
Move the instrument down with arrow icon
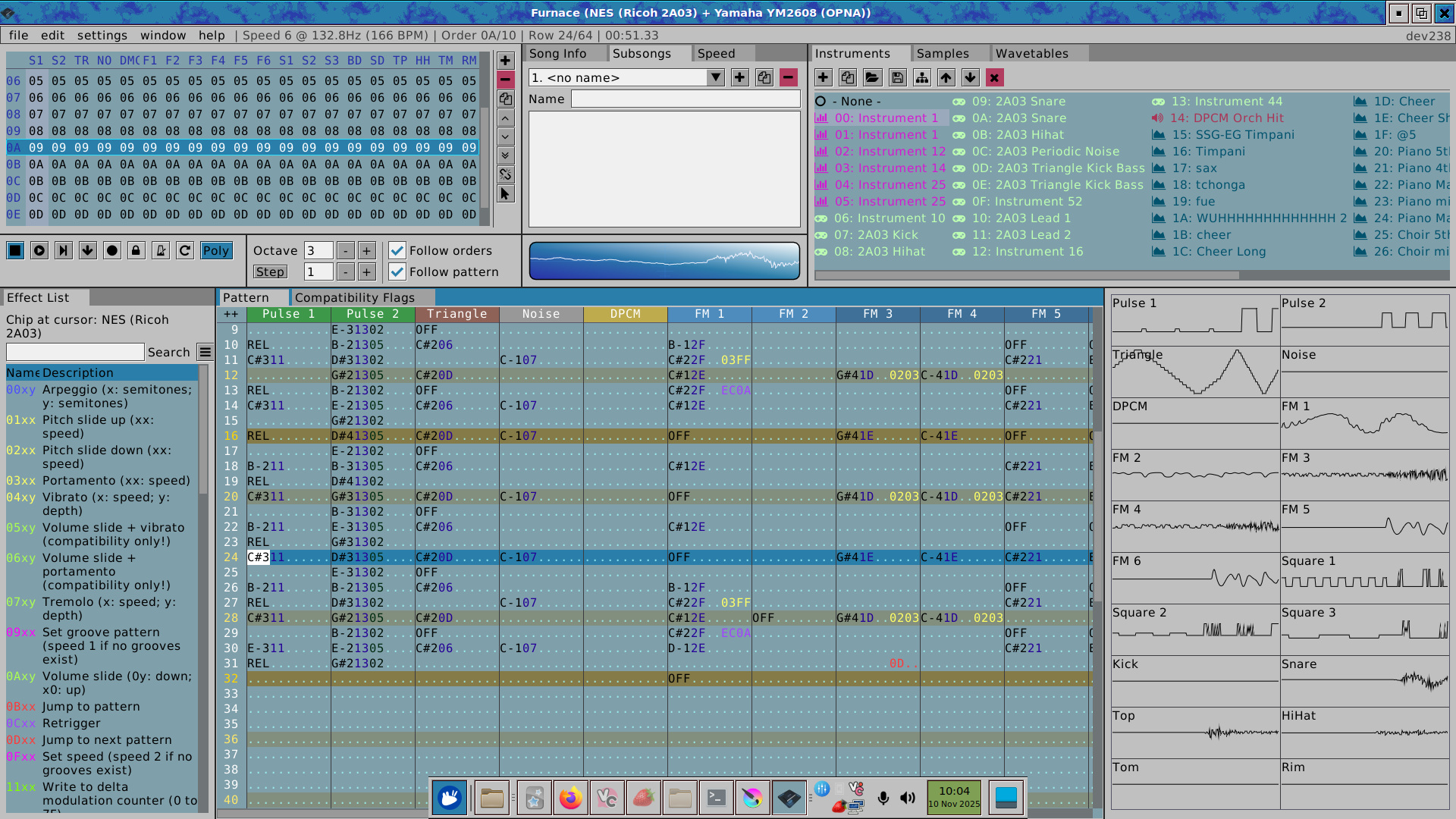(x=970, y=78)
